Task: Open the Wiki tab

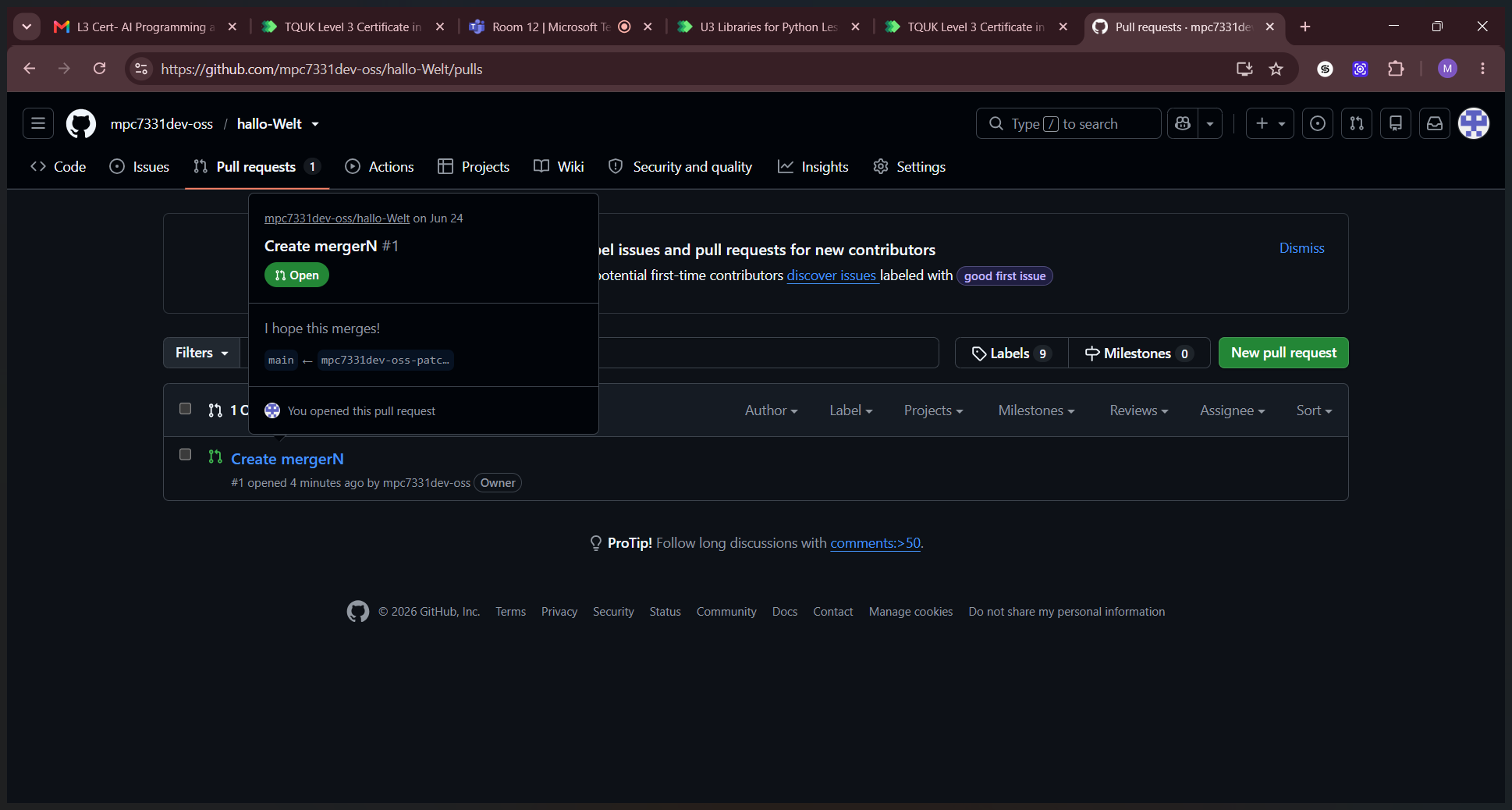Action: [559, 166]
